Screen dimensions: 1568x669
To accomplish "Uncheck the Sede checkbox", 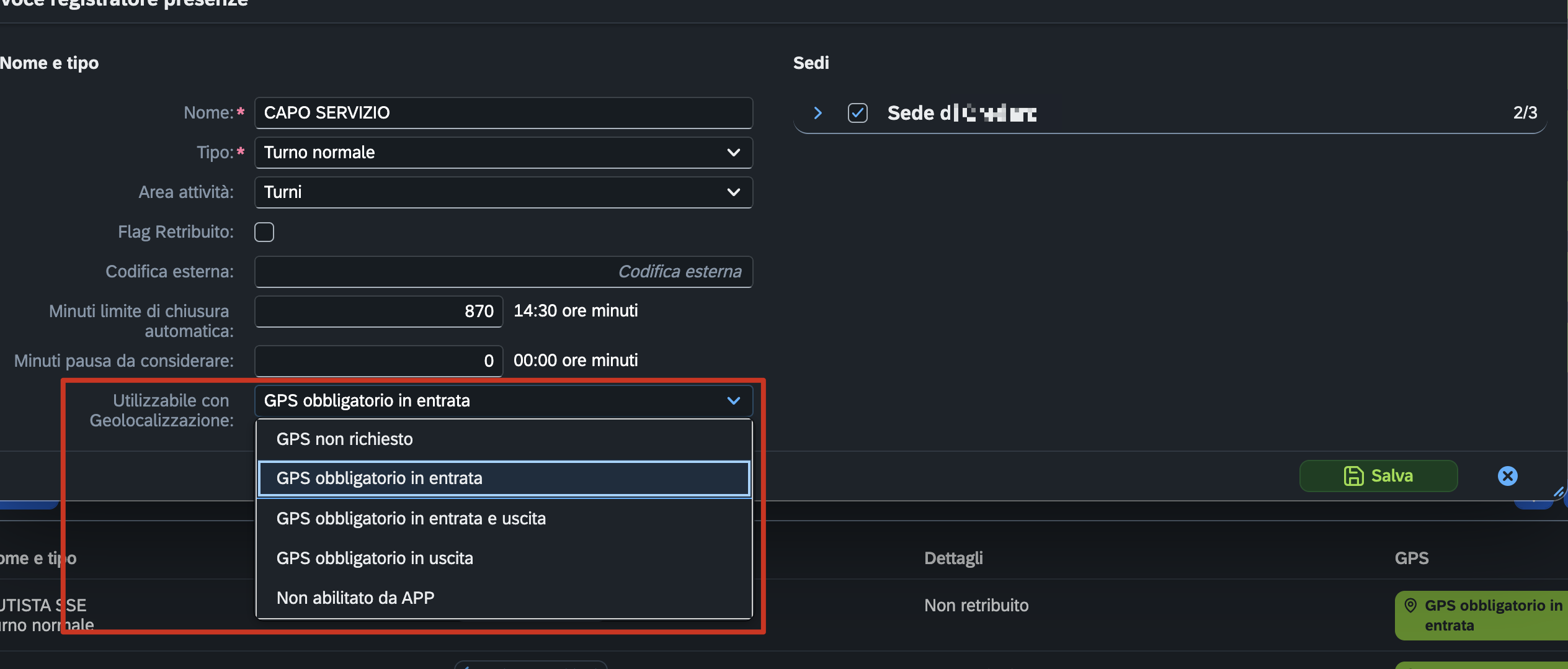I will tap(858, 113).
